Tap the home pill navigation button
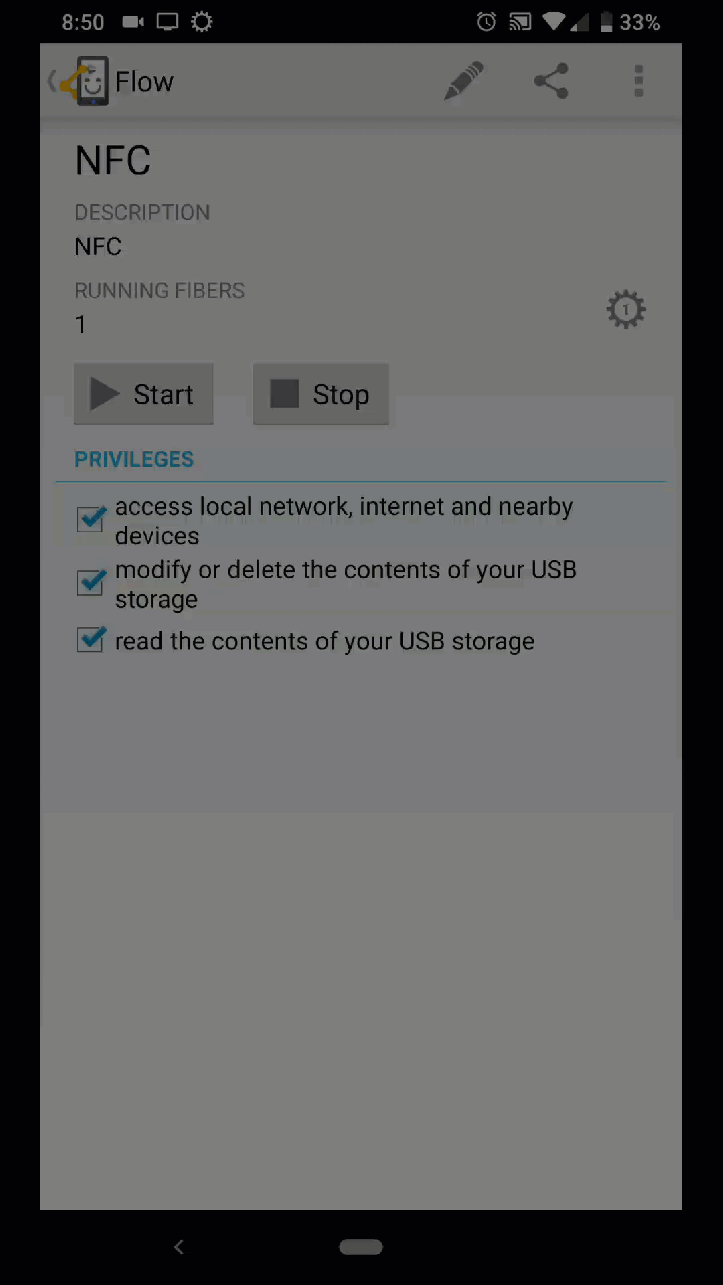This screenshot has height=1285, width=723. point(361,1246)
